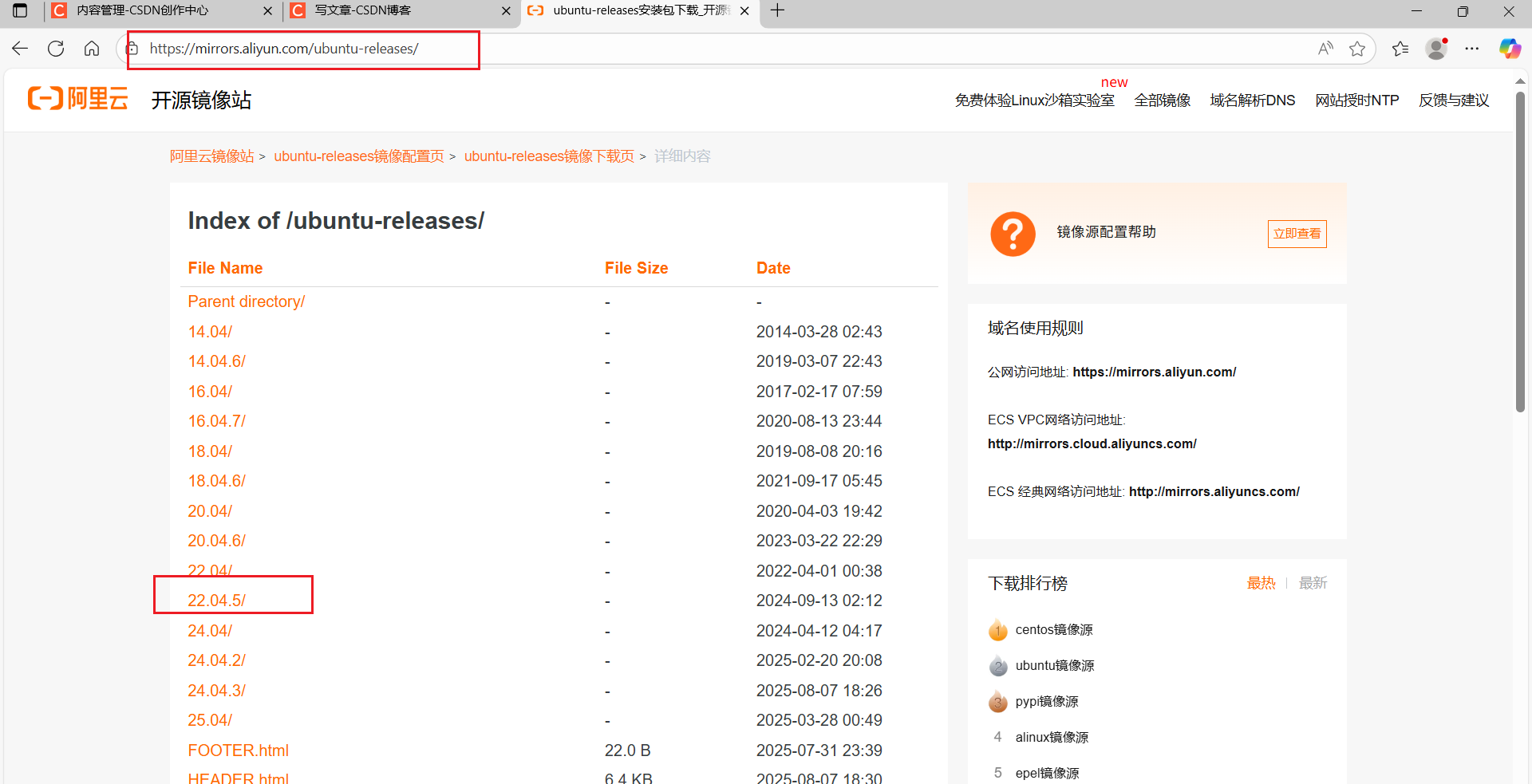1532x784 pixels.
Task: Close the ubuntu-releases tab
Action: tap(744, 11)
